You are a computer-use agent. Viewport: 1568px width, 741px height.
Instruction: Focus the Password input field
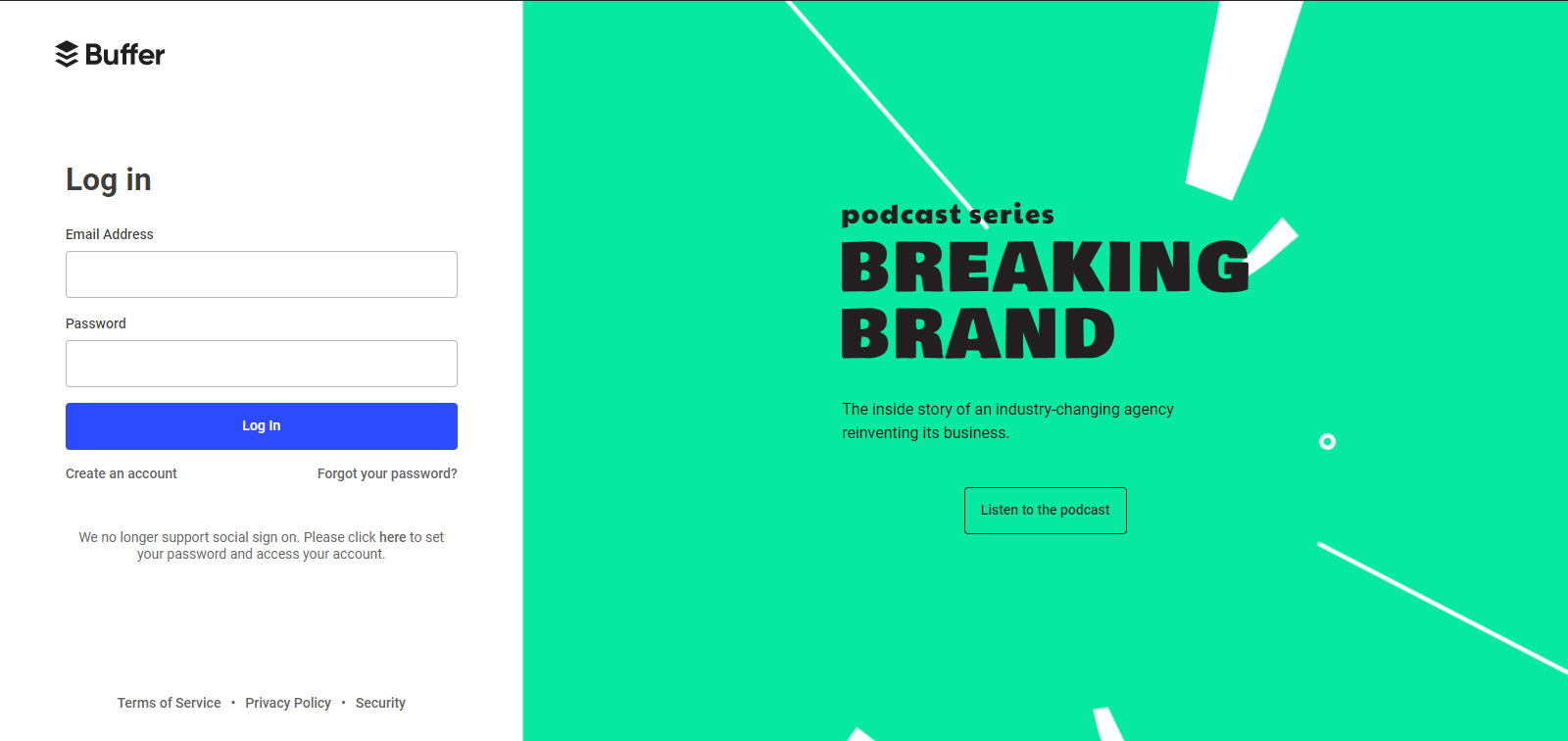pyautogui.click(x=262, y=364)
